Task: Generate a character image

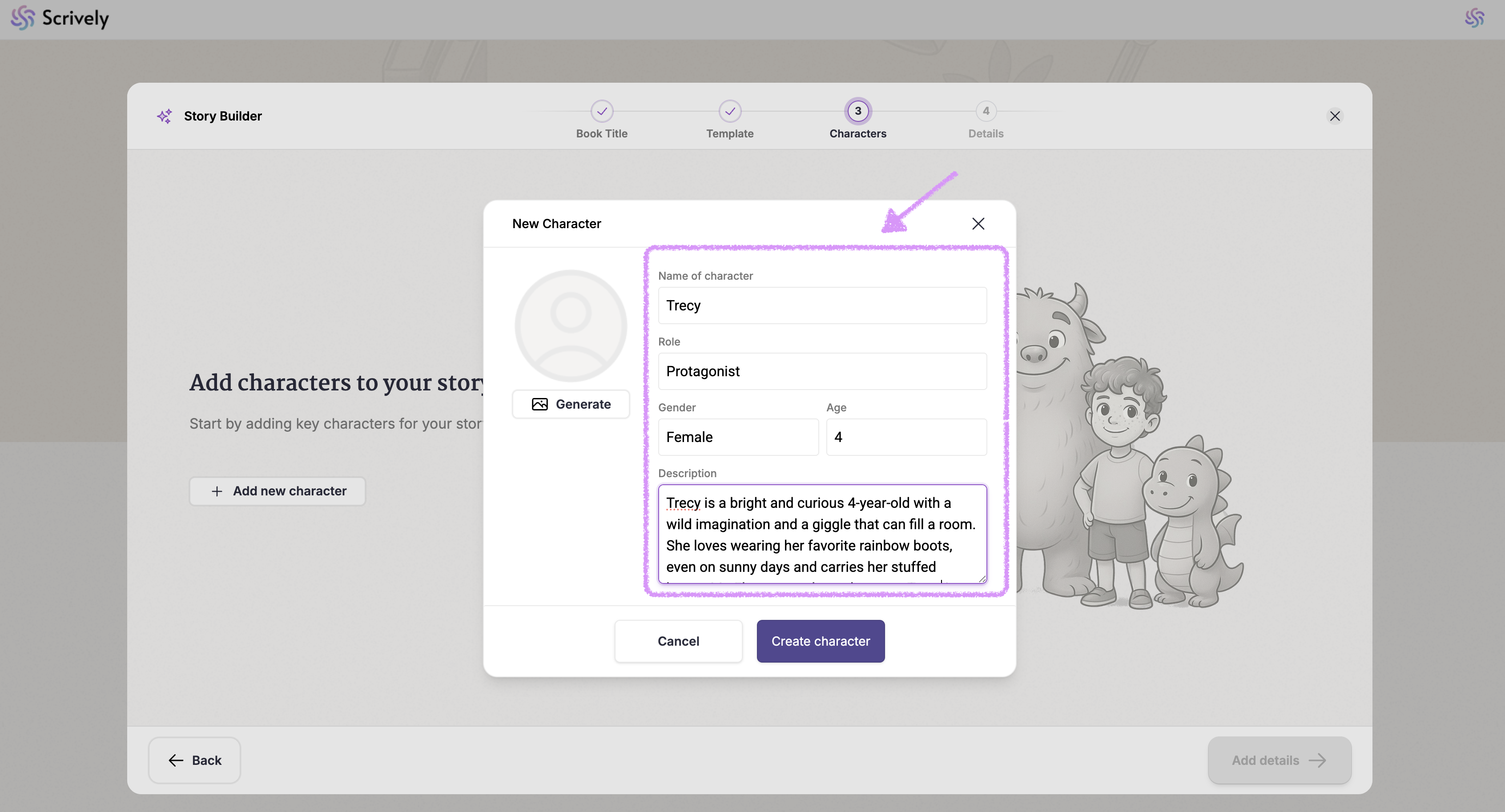Action: [571, 404]
